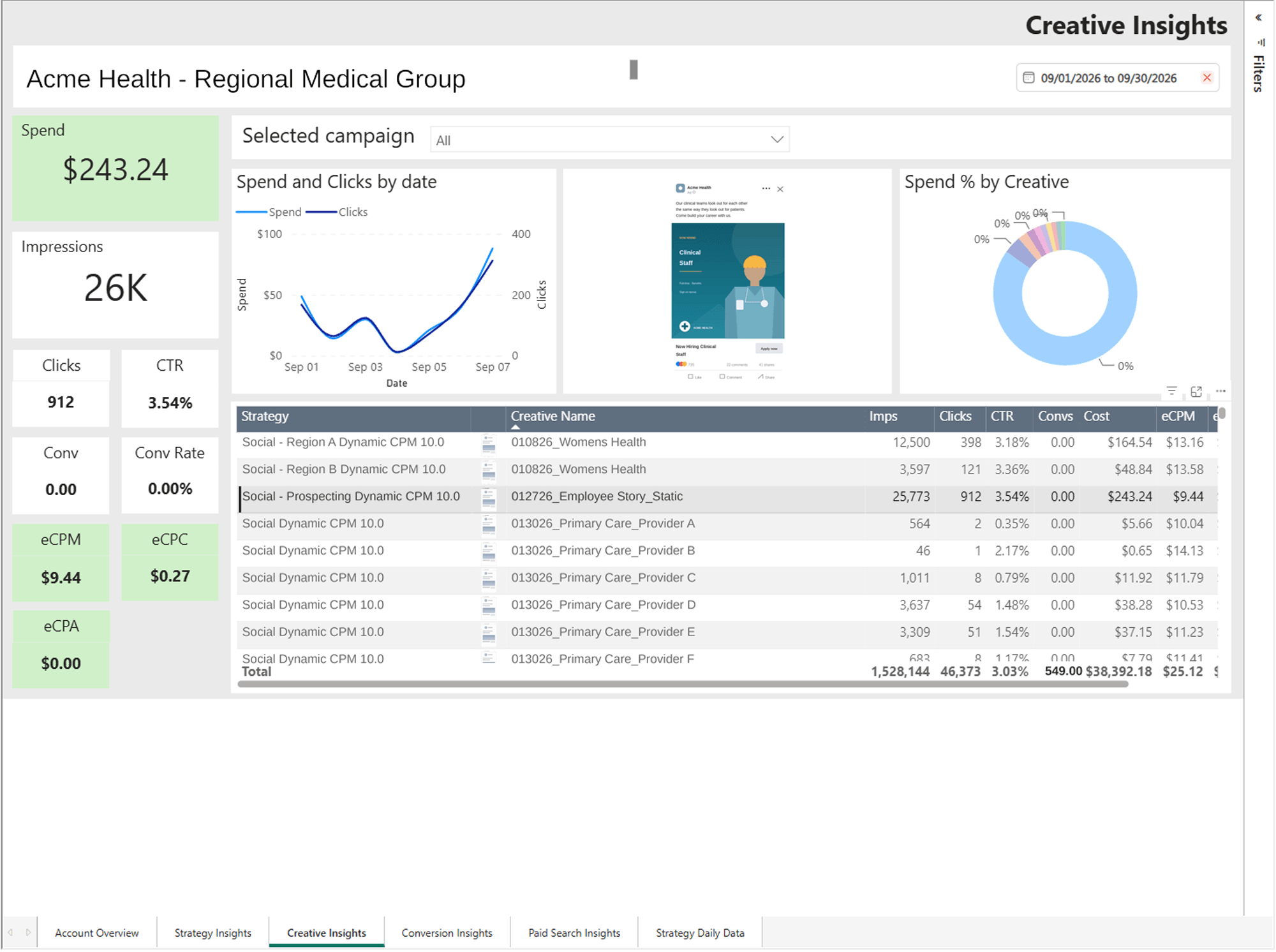Viewport: 1276px width, 952px height.
Task: Click the table's horizontal scrollbar
Action: tap(683, 684)
